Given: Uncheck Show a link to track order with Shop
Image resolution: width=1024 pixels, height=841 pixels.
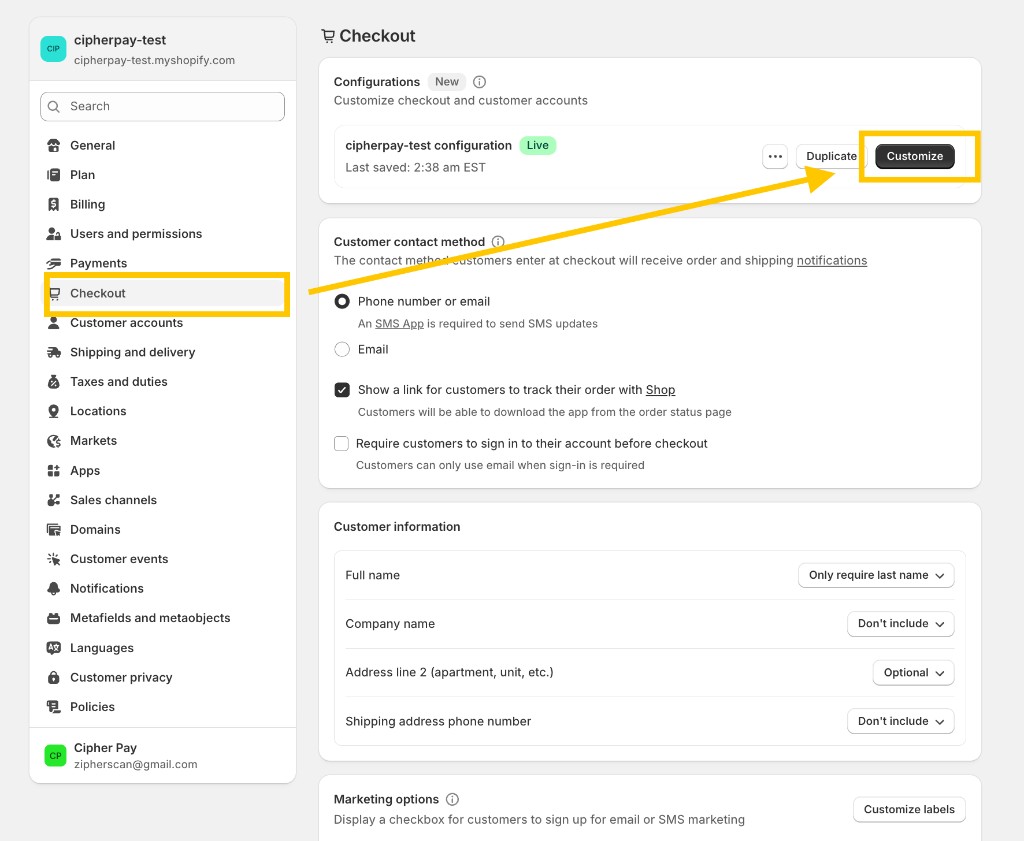Looking at the screenshot, I should click(x=342, y=390).
